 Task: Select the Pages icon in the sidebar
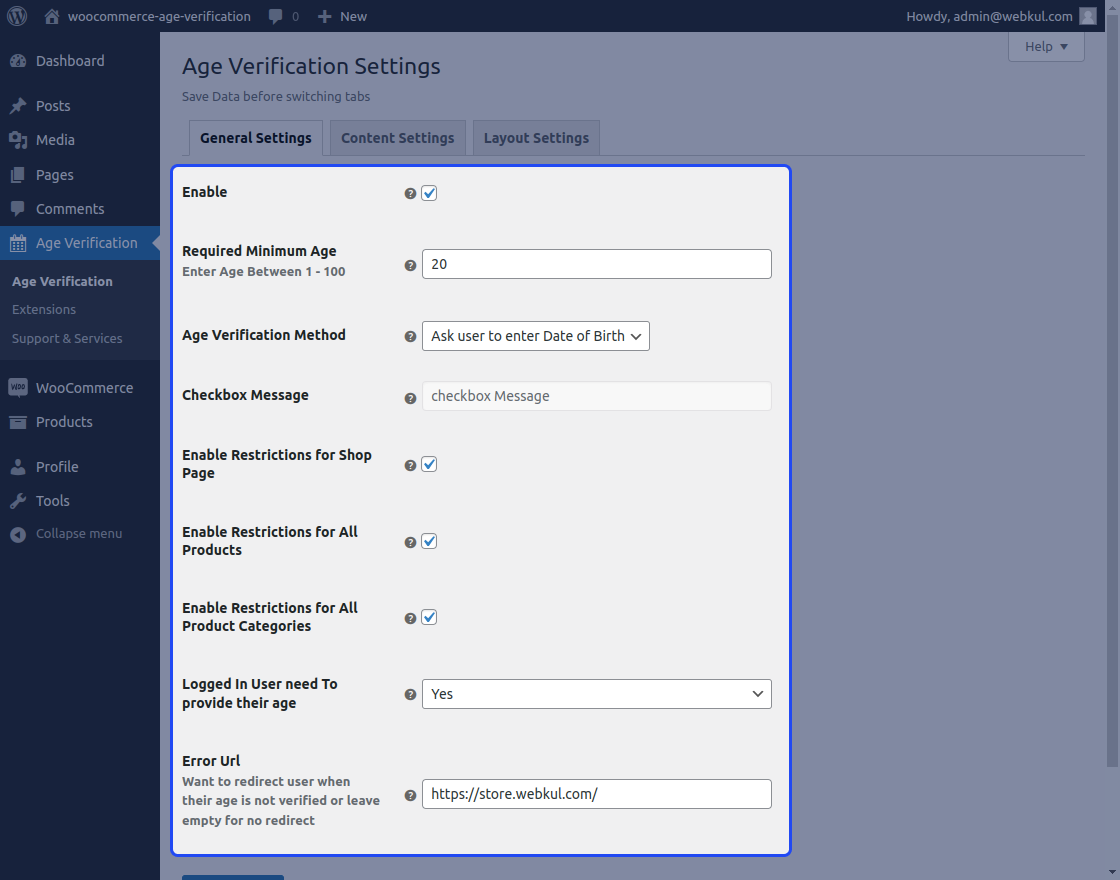click(x=20, y=174)
